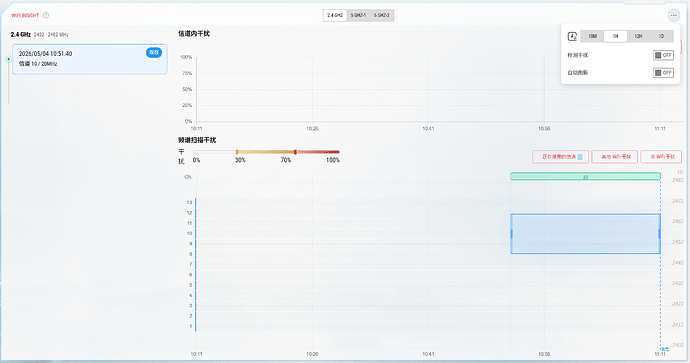Select the 12H time range

click(x=638, y=36)
